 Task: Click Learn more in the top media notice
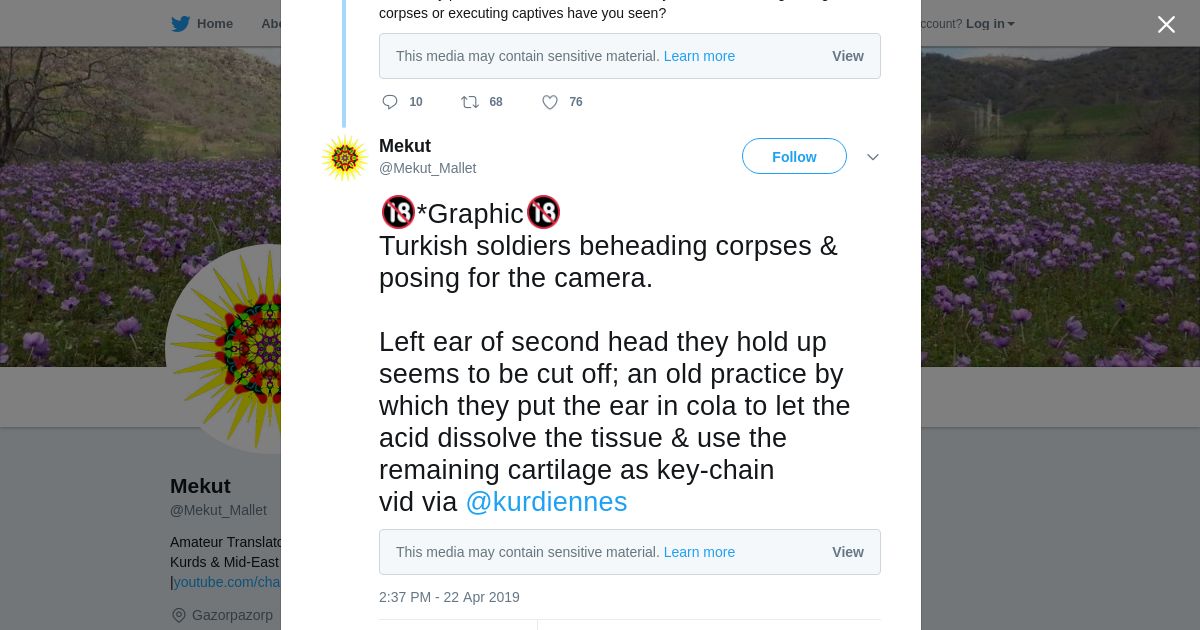pos(699,56)
